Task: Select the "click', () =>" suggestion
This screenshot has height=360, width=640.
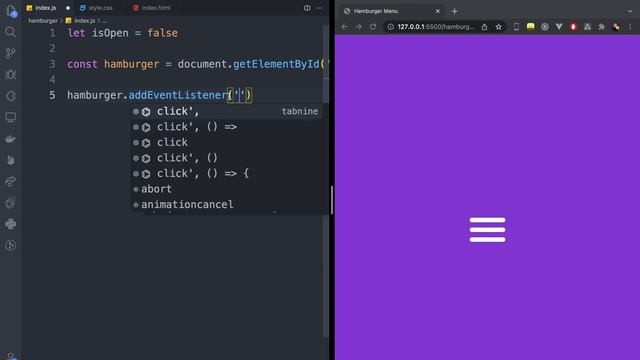Action: point(227,127)
